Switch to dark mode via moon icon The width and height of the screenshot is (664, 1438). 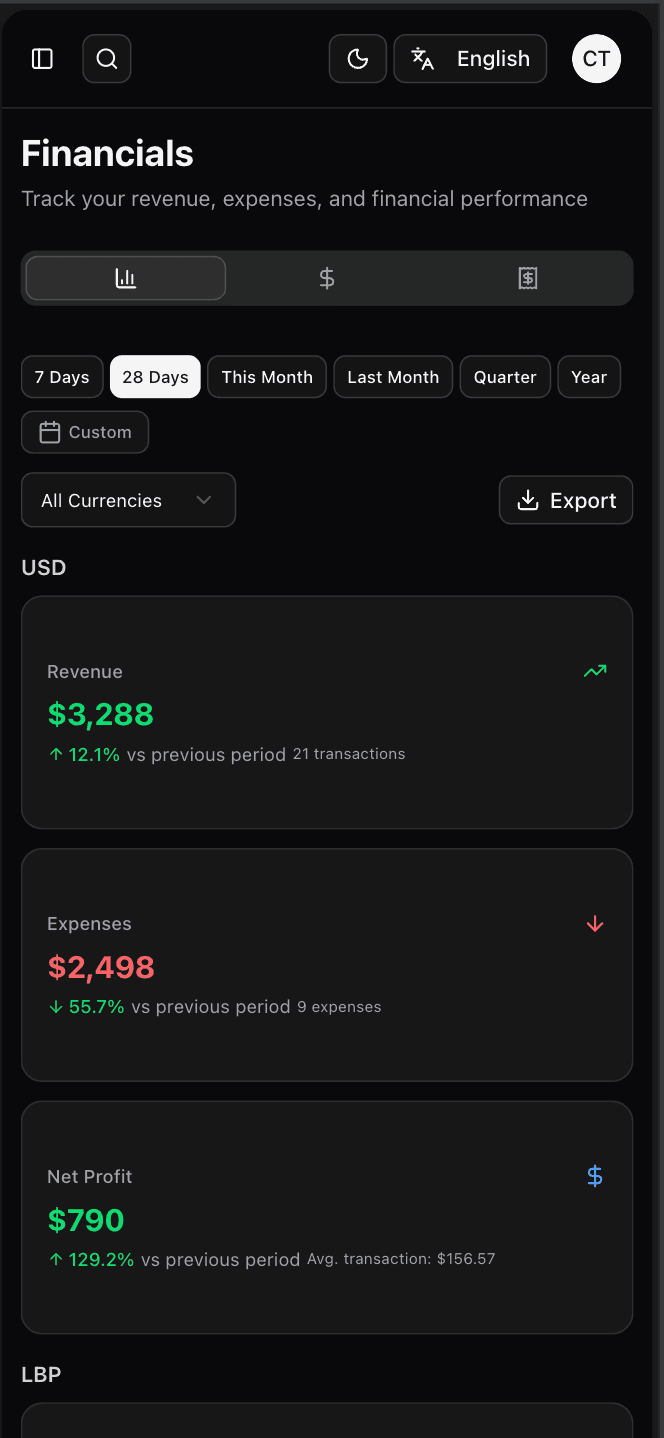[357, 58]
